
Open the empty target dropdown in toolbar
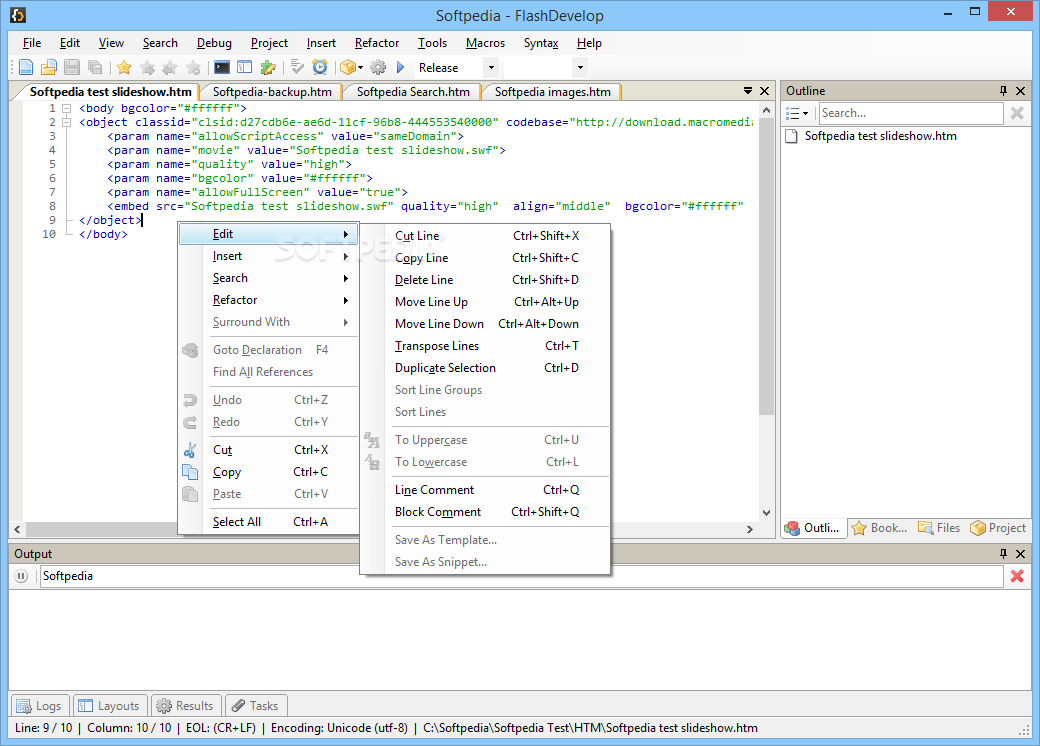(x=580, y=67)
